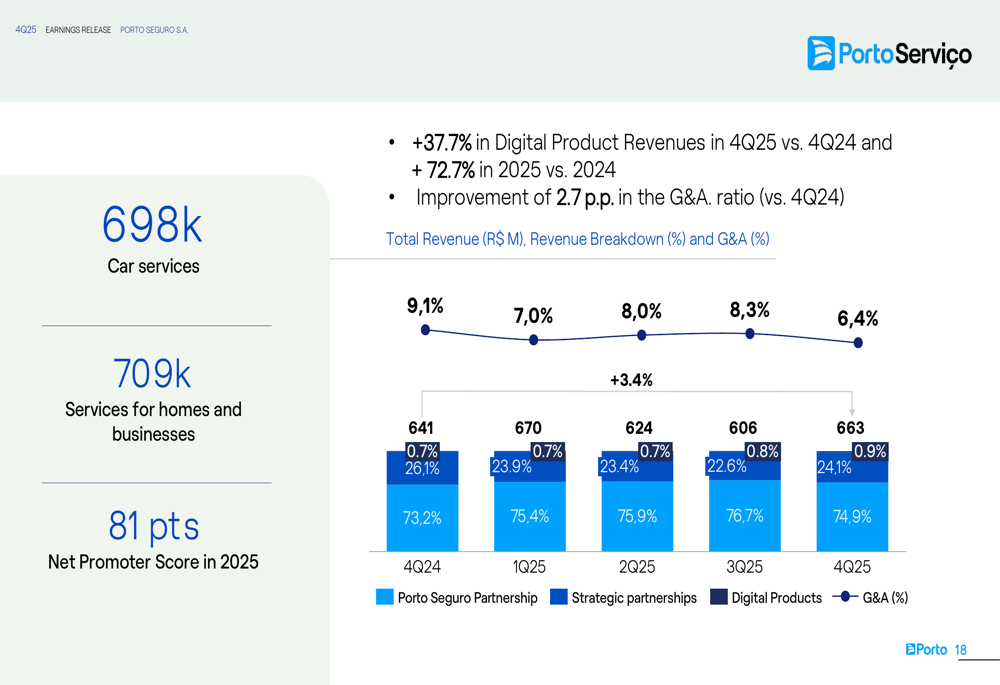This screenshot has height=685, width=1000.
Task: Click the 1Q25 bar segment showing 75,4%
Action: click(x=529, y=516)
